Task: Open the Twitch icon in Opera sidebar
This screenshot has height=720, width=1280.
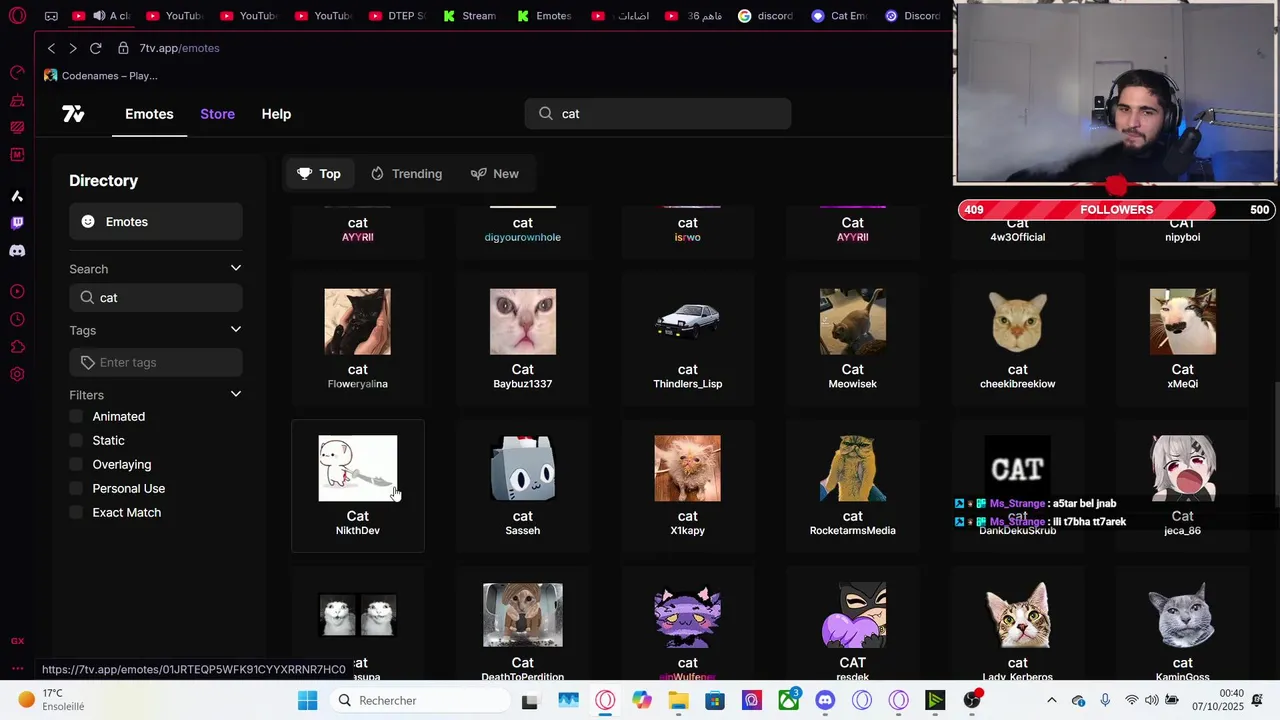Action: click(x=17, y=223)
